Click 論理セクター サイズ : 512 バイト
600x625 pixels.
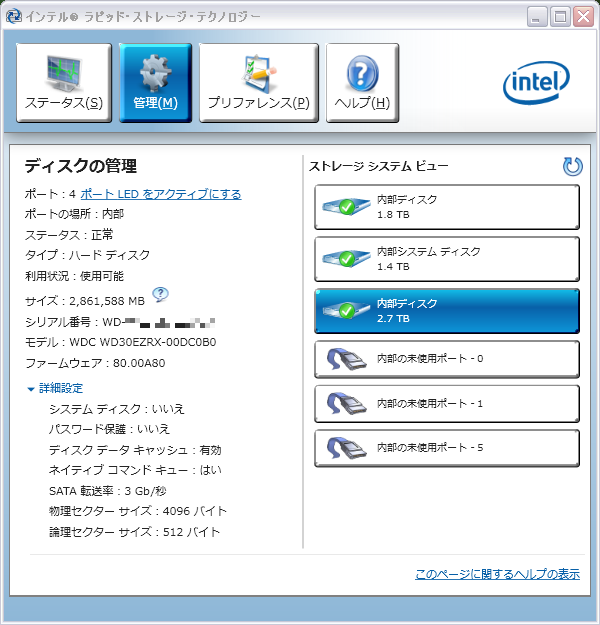pos(134,532)
